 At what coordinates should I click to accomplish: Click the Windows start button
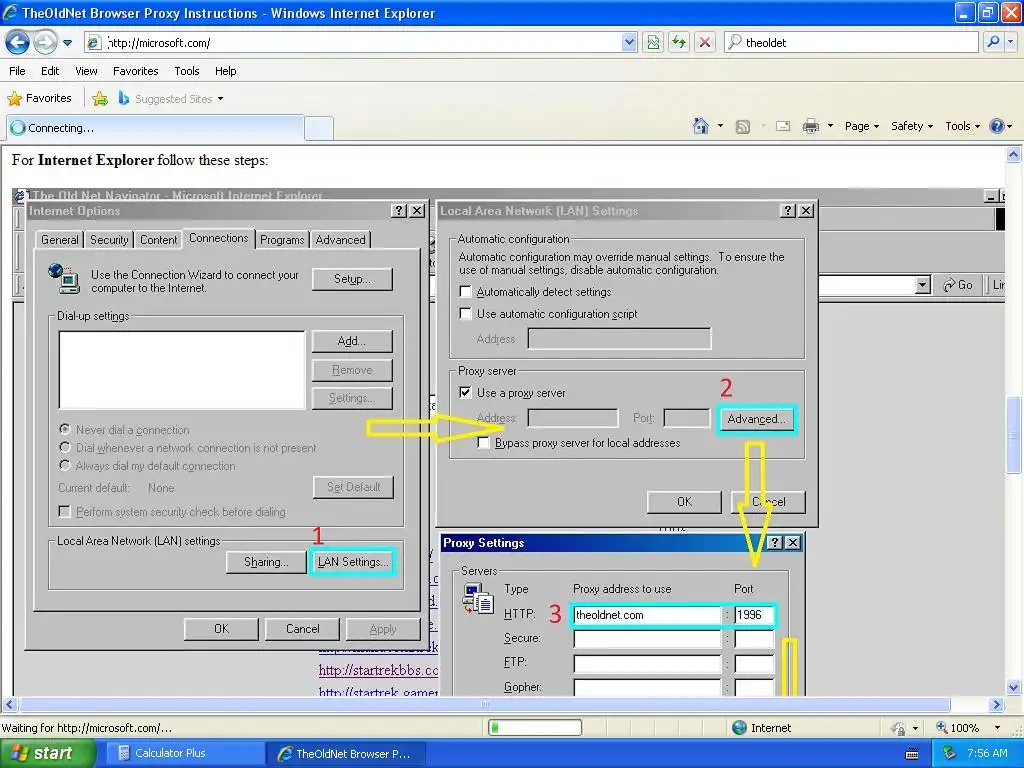tap(47, 754)
